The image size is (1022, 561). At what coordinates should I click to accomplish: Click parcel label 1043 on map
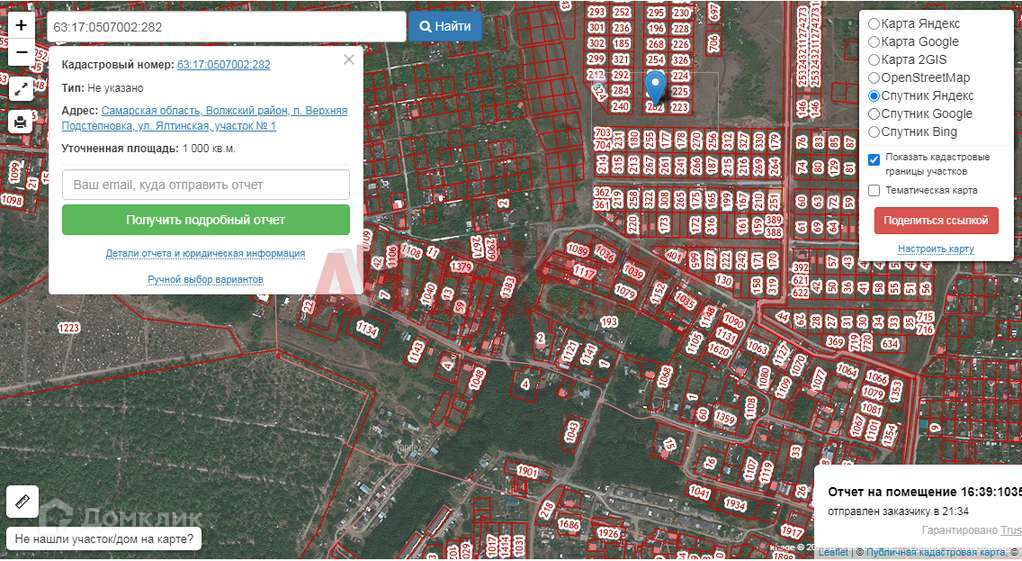pyautogui.click(x=572, y=432)
